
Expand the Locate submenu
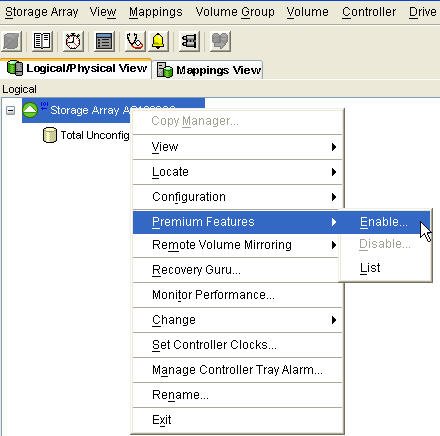tap(238, 172)
